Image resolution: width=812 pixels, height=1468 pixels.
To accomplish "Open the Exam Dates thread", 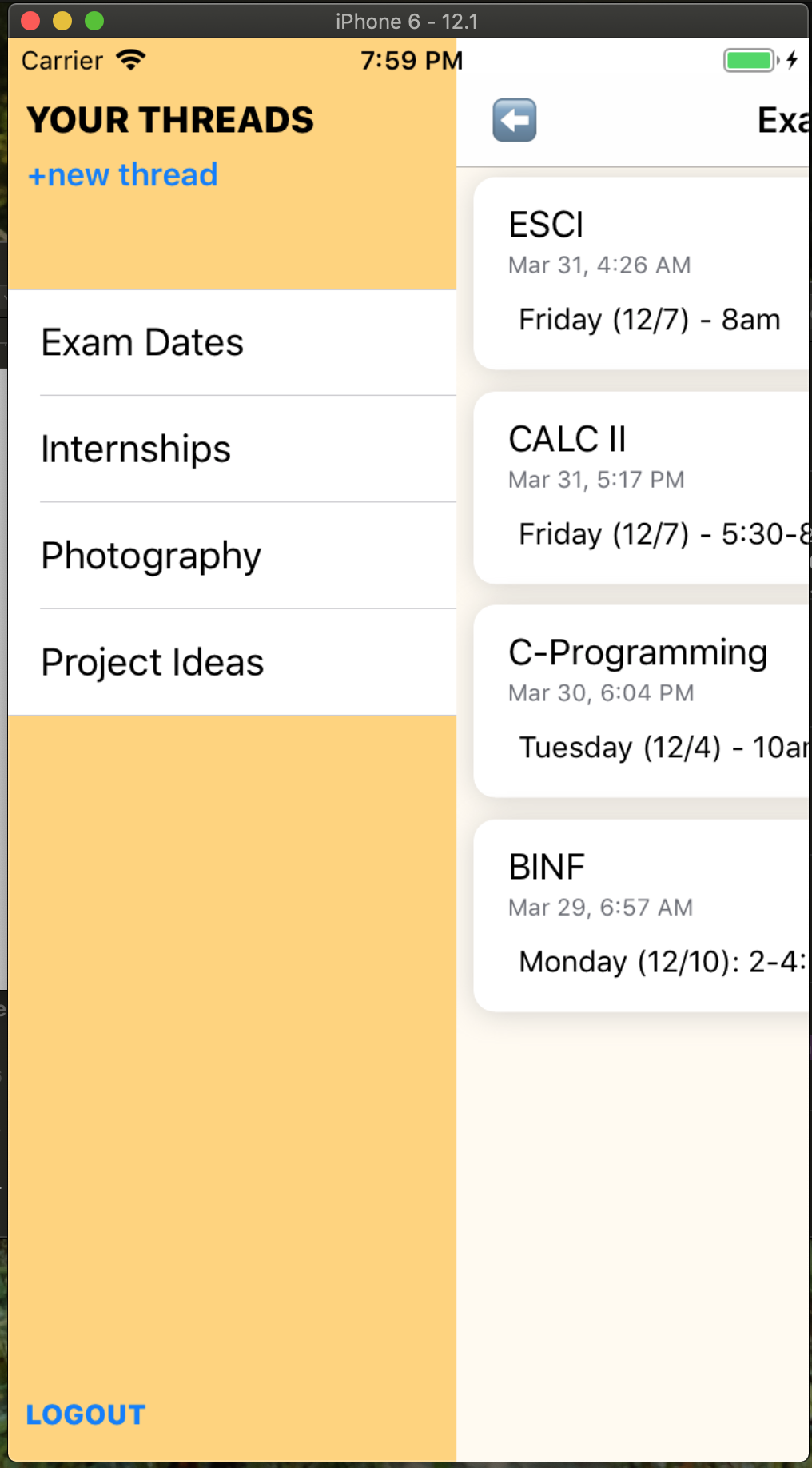I will (233, 342).
